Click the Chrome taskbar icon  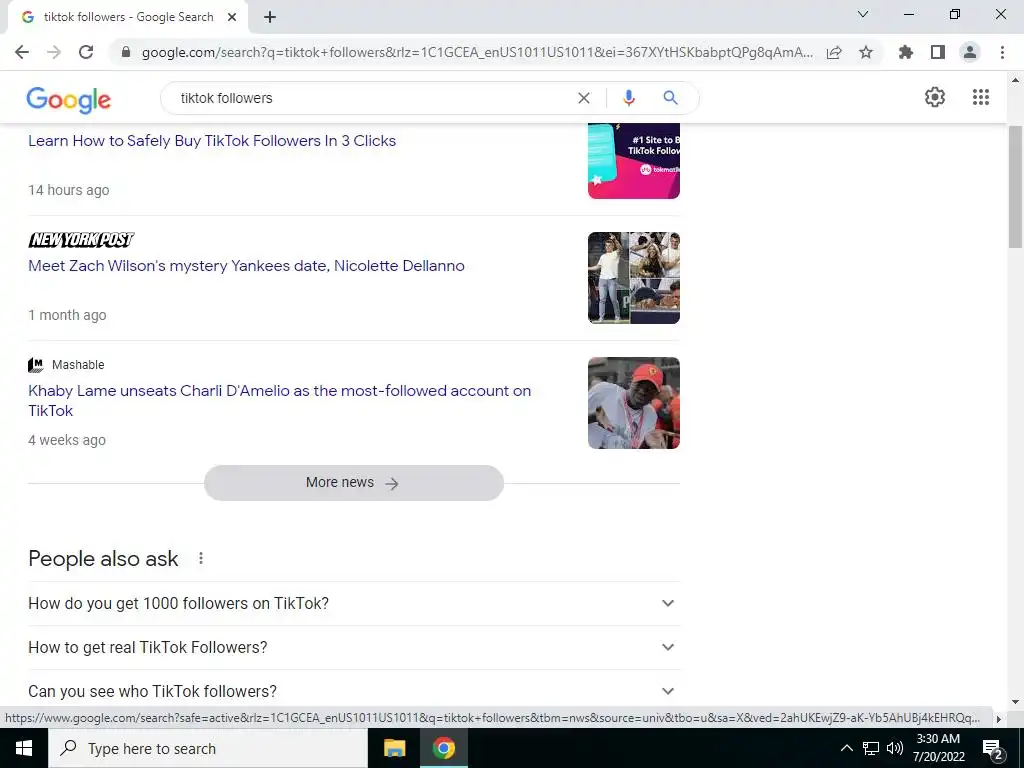(443, 748)
